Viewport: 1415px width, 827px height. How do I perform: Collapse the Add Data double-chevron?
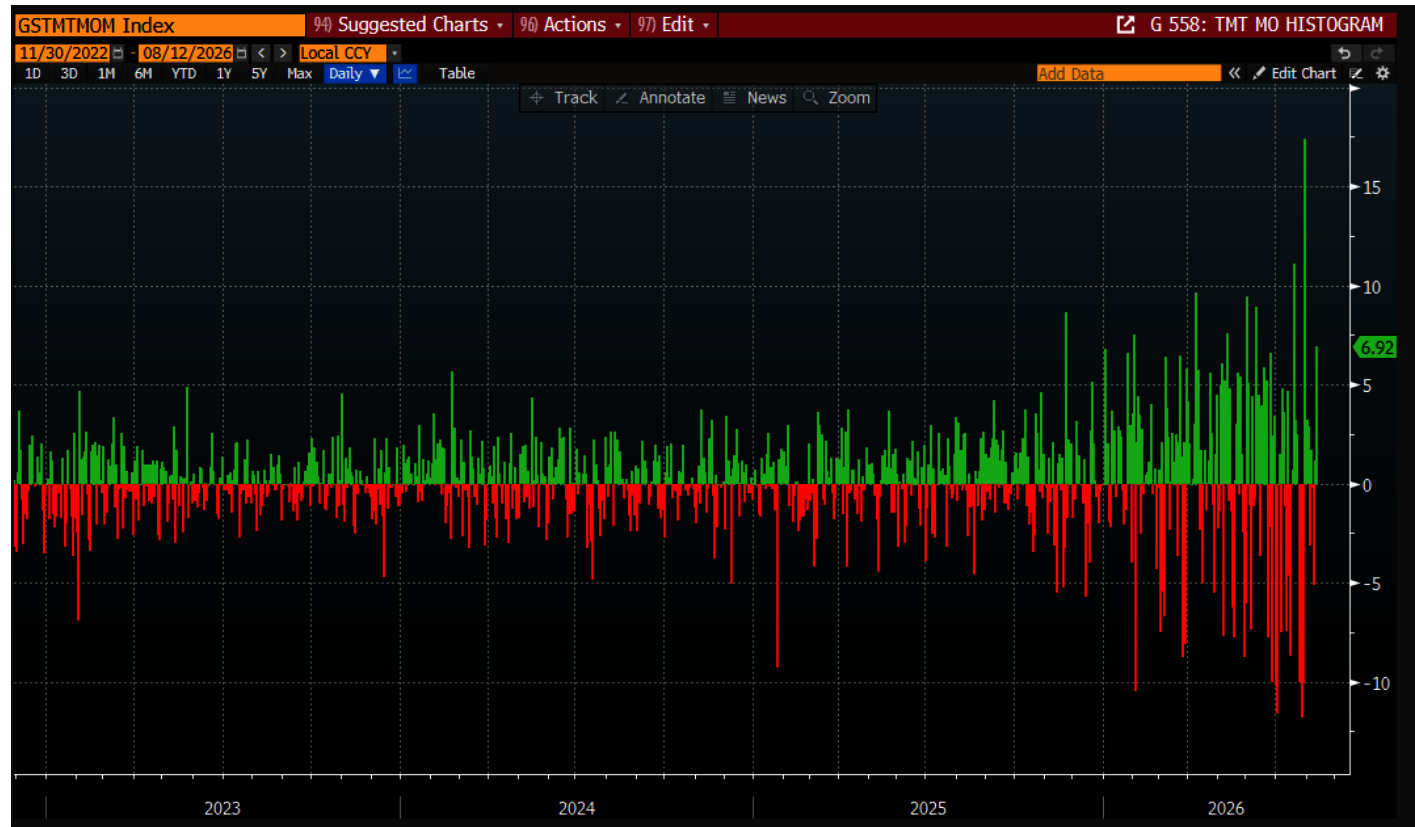tap(1235, 73)
